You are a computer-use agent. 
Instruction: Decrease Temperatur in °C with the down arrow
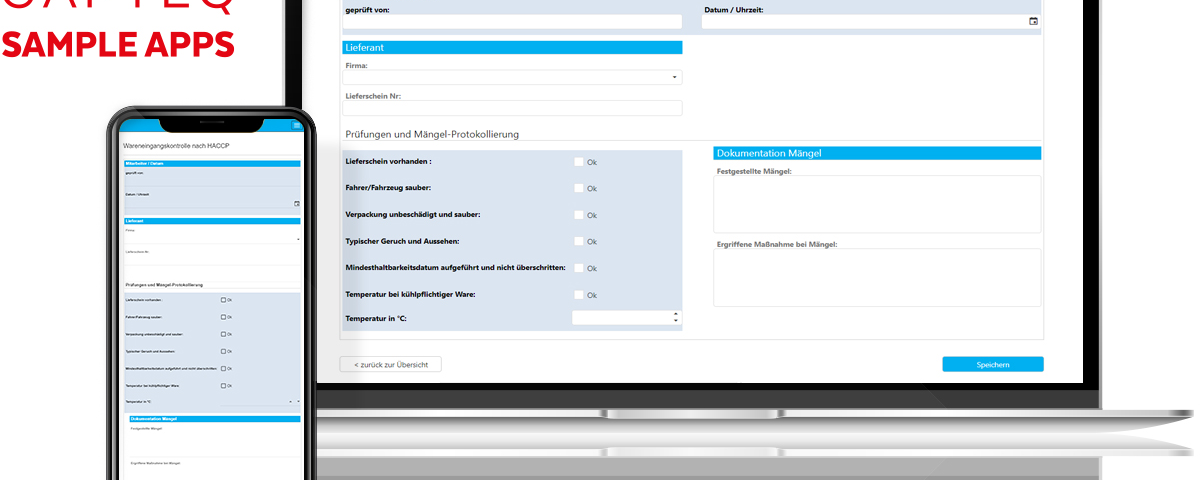676,321
